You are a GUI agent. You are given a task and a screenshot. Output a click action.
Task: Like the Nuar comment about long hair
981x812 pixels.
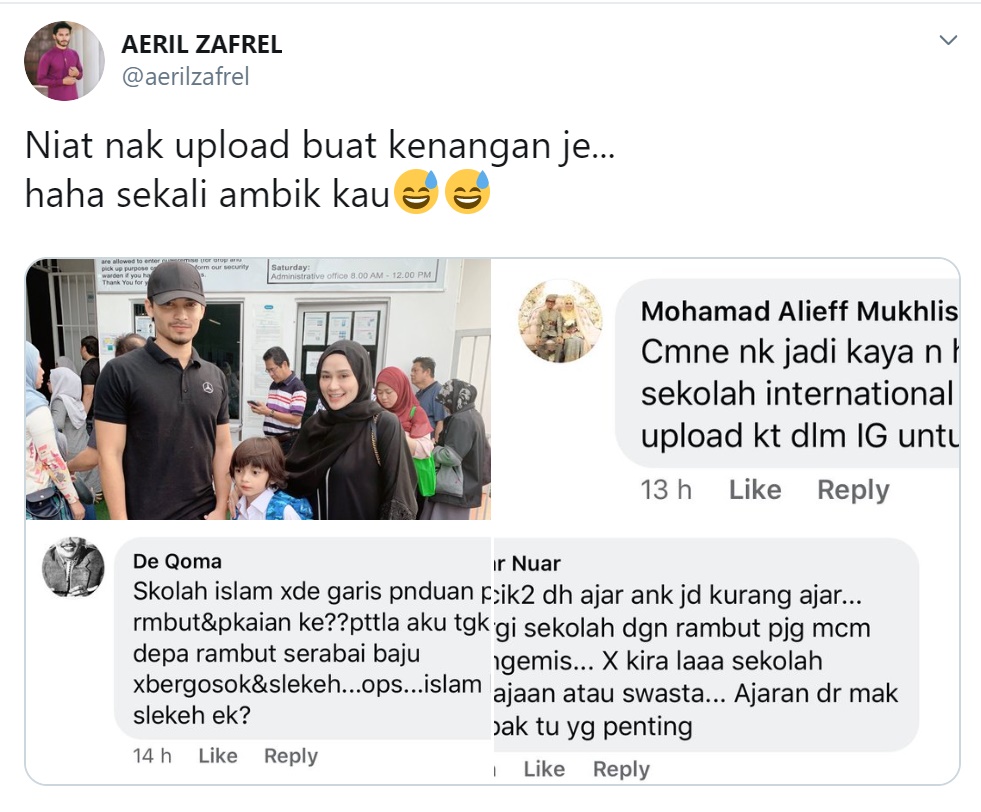544,769
